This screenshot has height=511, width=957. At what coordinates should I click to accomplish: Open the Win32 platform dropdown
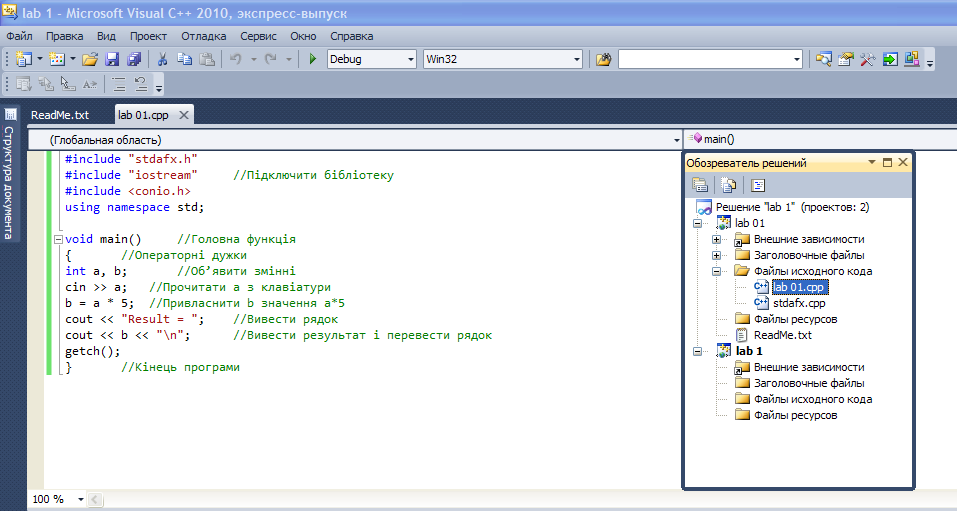click(x=576, y=60)
